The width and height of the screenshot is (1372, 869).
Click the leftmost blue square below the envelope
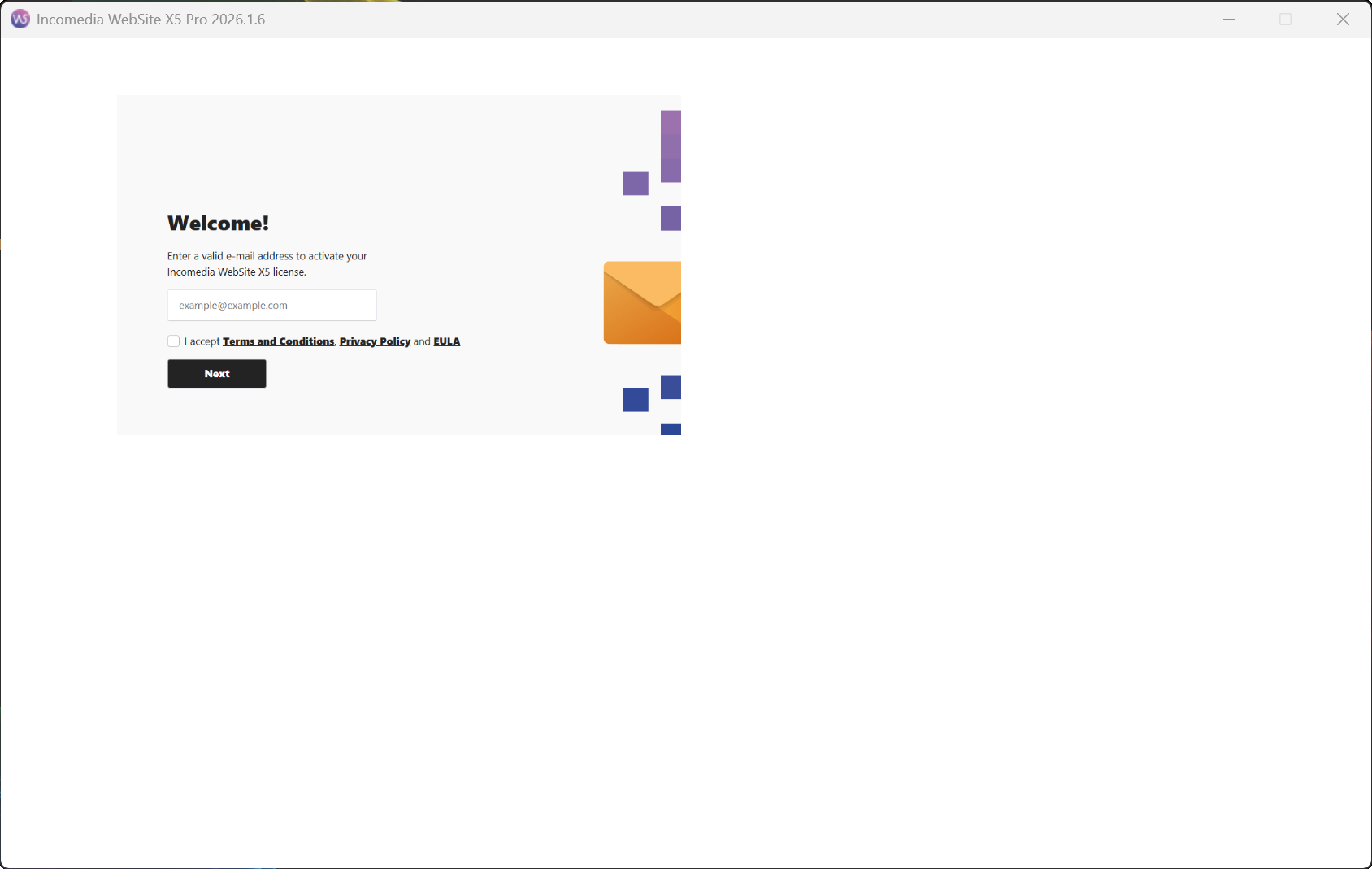coord(635,400)
